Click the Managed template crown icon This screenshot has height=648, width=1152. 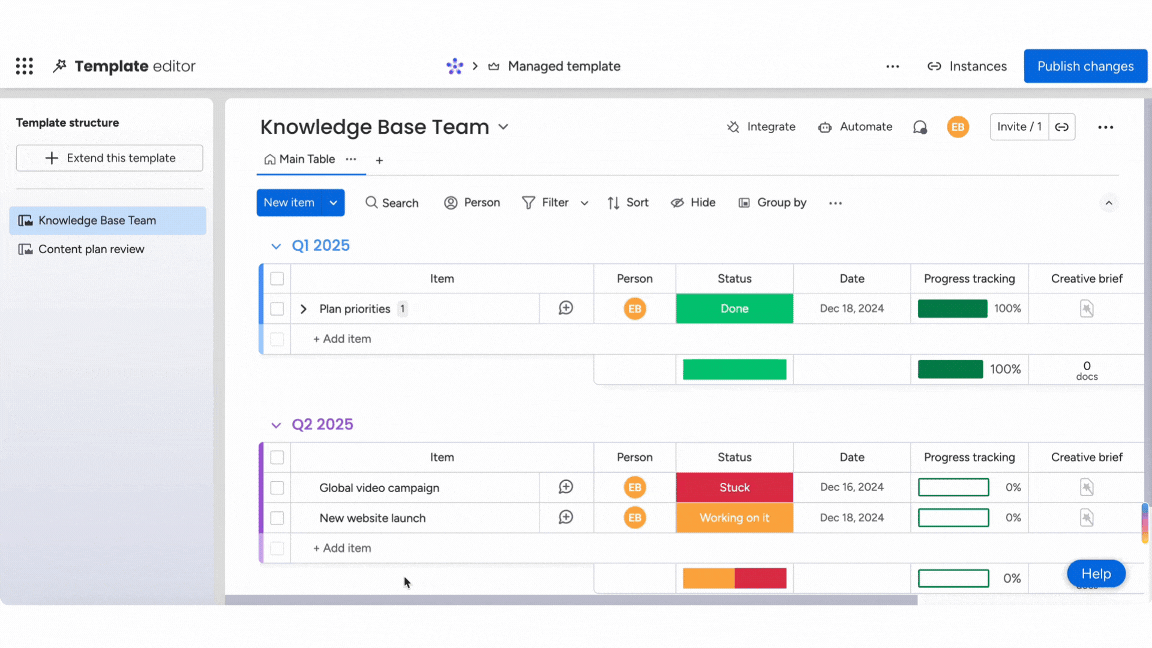(494, 66)
